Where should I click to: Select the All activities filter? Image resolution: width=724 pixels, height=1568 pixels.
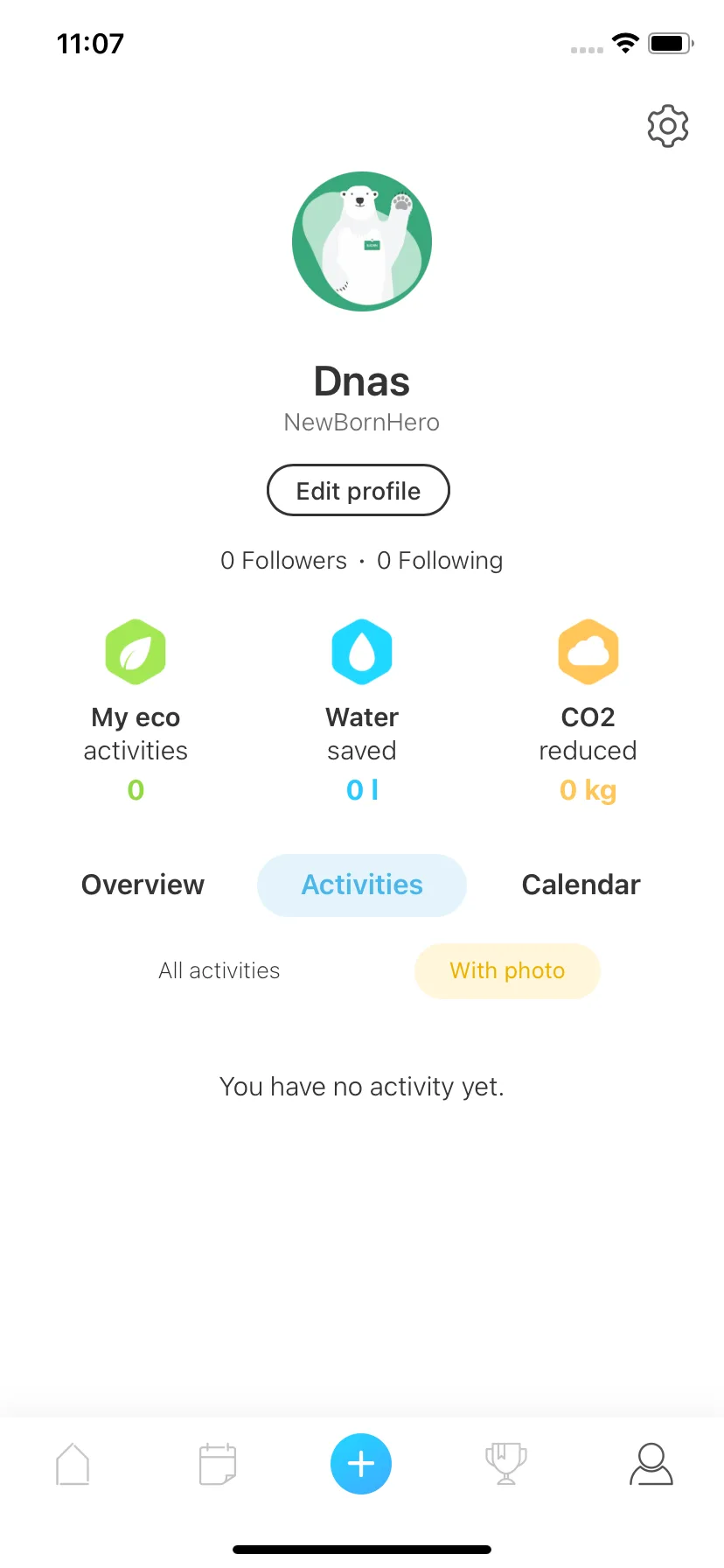pyautogui.click(x=219, y=970)
